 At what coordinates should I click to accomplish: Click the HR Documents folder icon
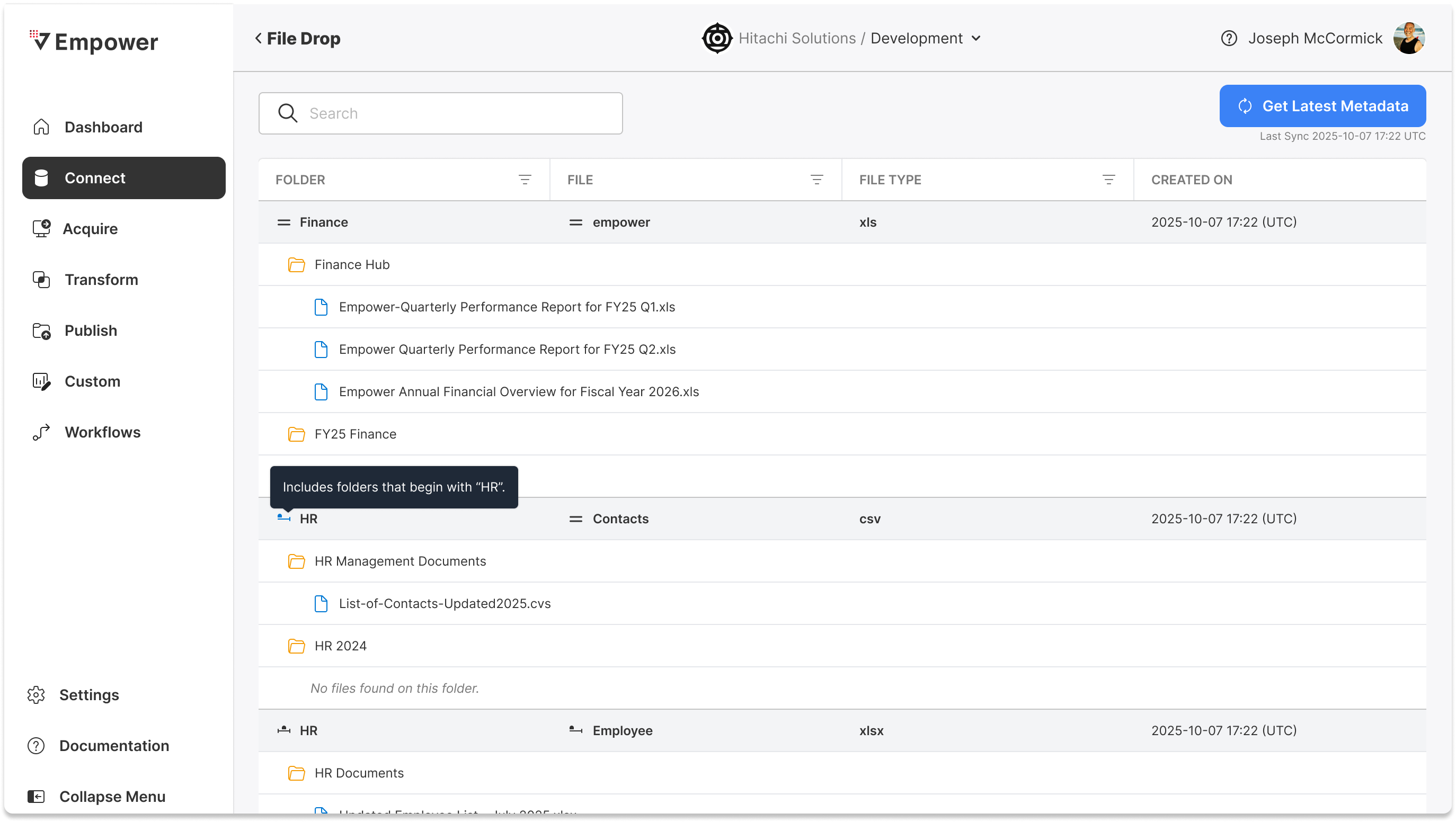(297, 773)
